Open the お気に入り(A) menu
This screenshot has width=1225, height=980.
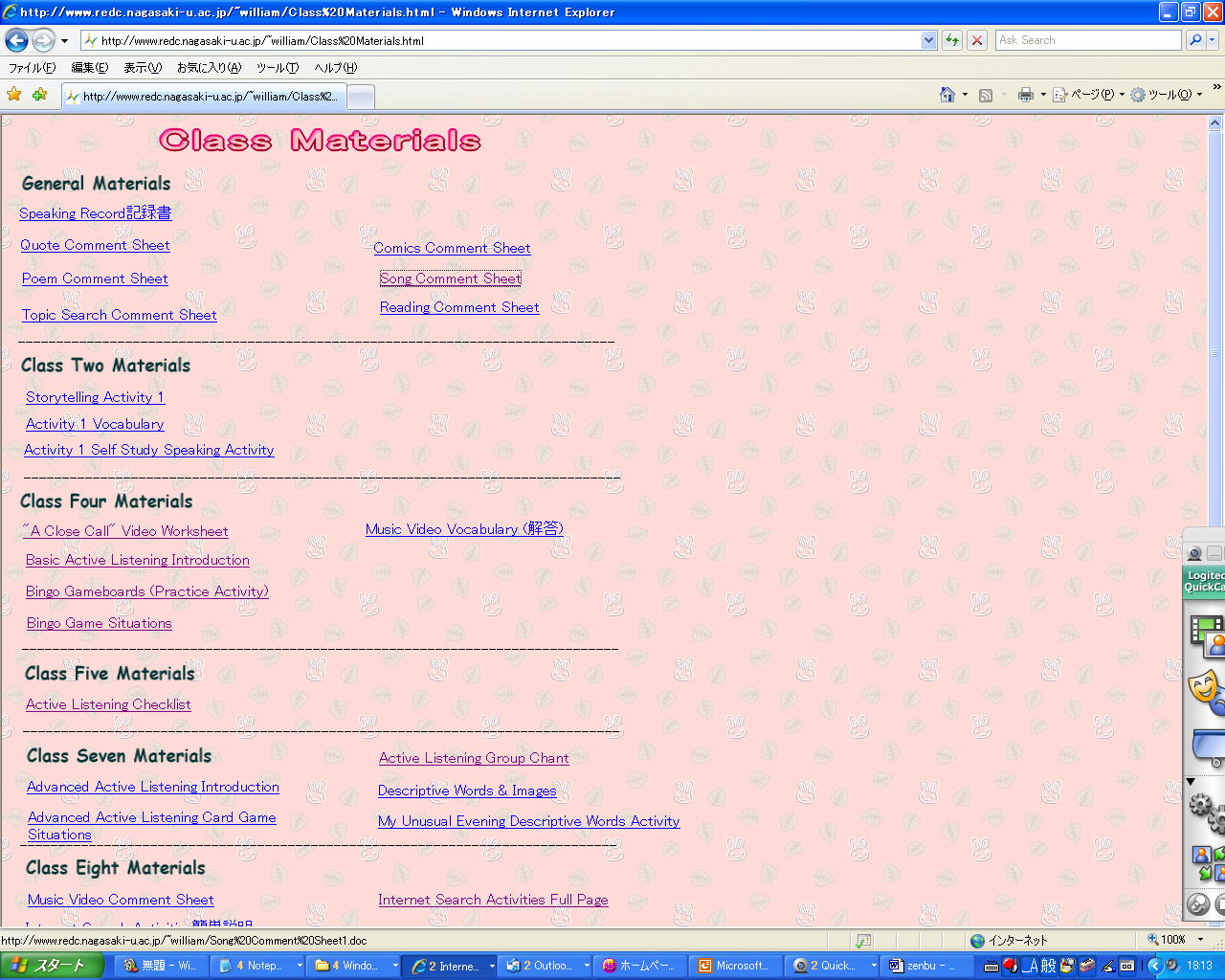point(209,68)
